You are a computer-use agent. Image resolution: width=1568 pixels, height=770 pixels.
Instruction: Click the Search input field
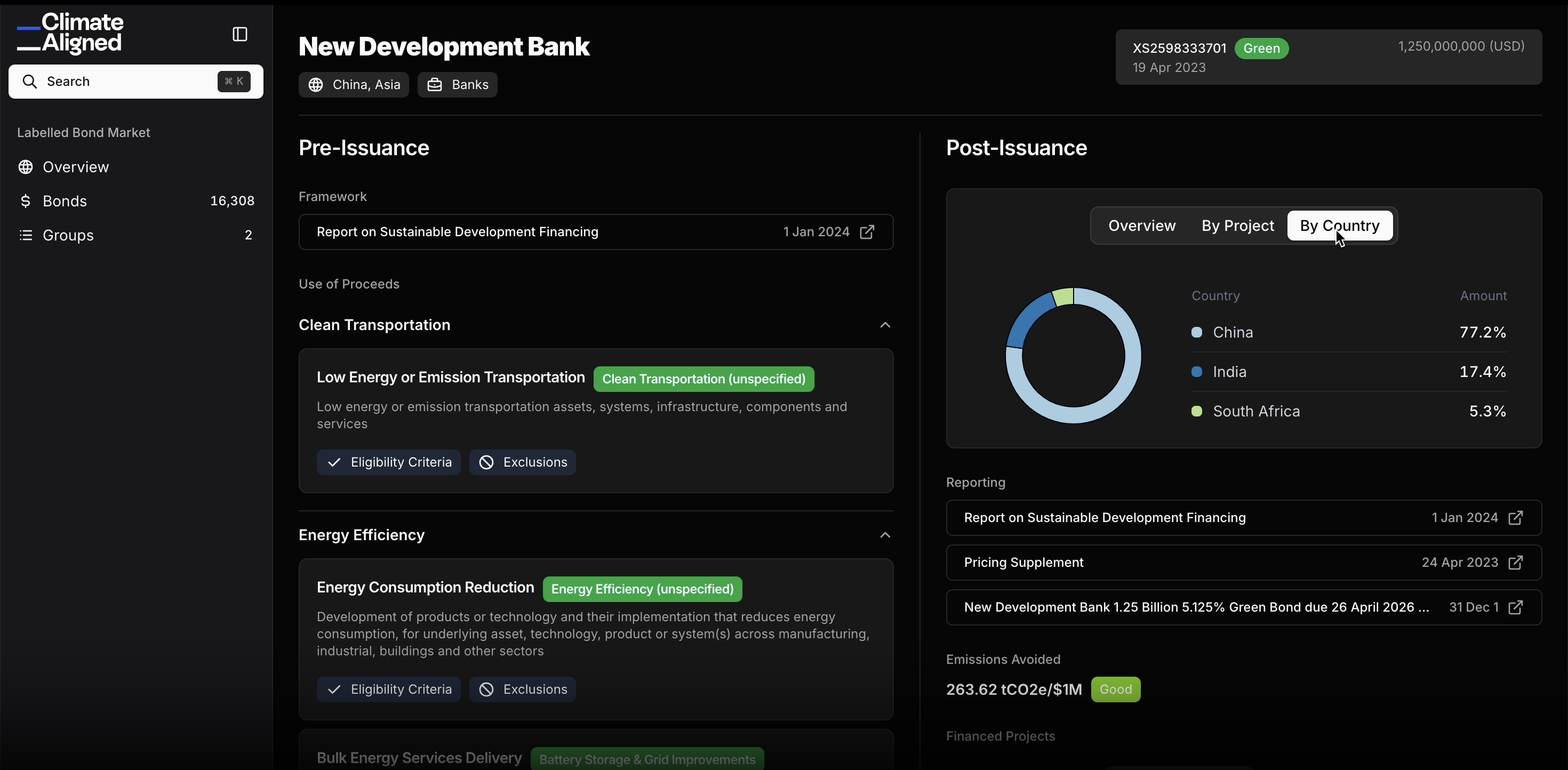point(136,82)
